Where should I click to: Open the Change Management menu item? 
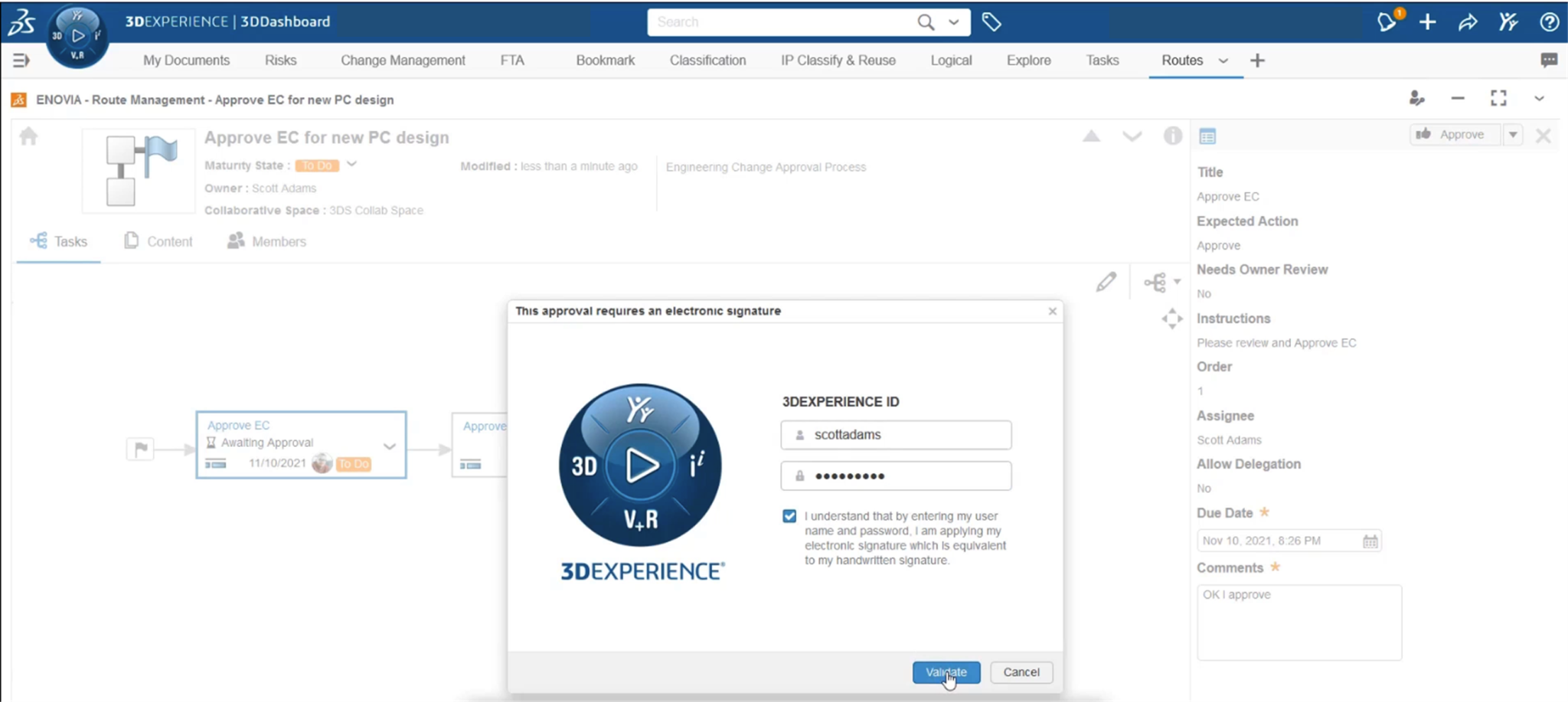point(403,60)
